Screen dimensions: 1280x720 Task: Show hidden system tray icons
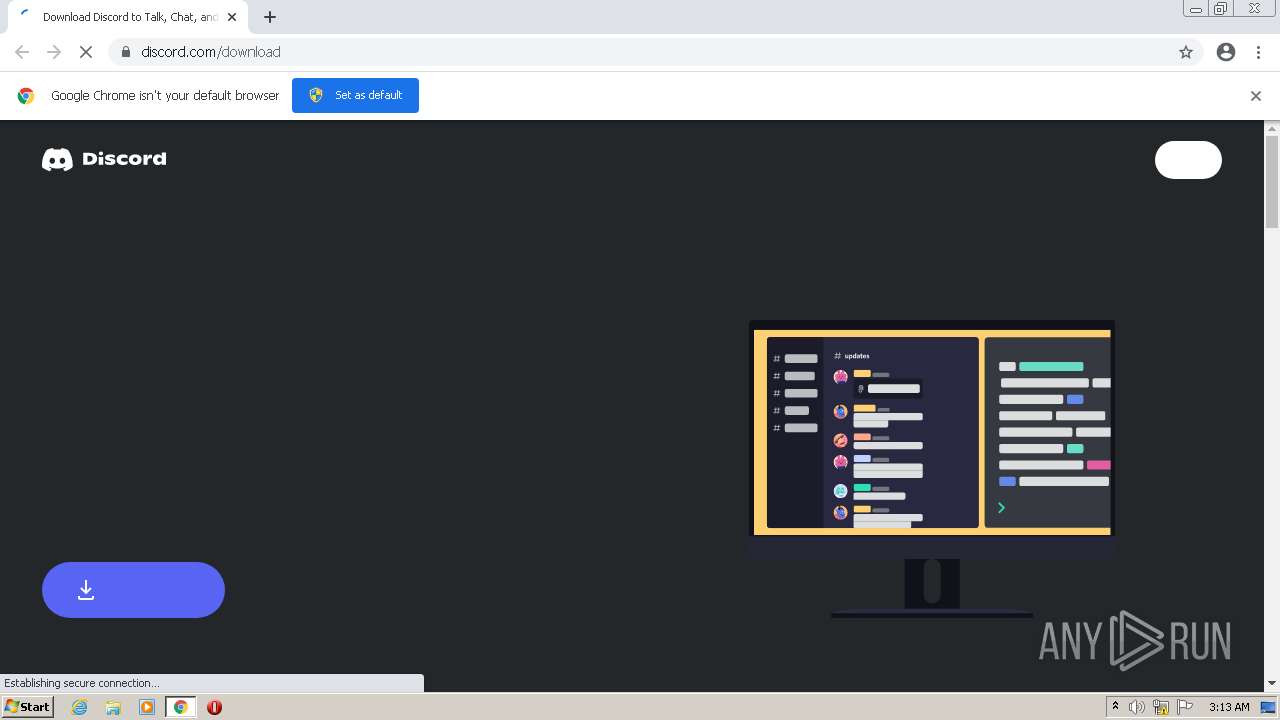click(x=1115, y=707)
